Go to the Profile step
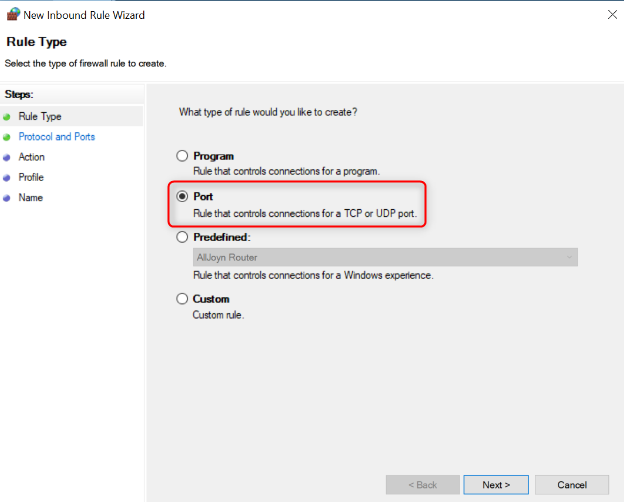The height and width of the screenshot is (502, 624). (31, 177)
